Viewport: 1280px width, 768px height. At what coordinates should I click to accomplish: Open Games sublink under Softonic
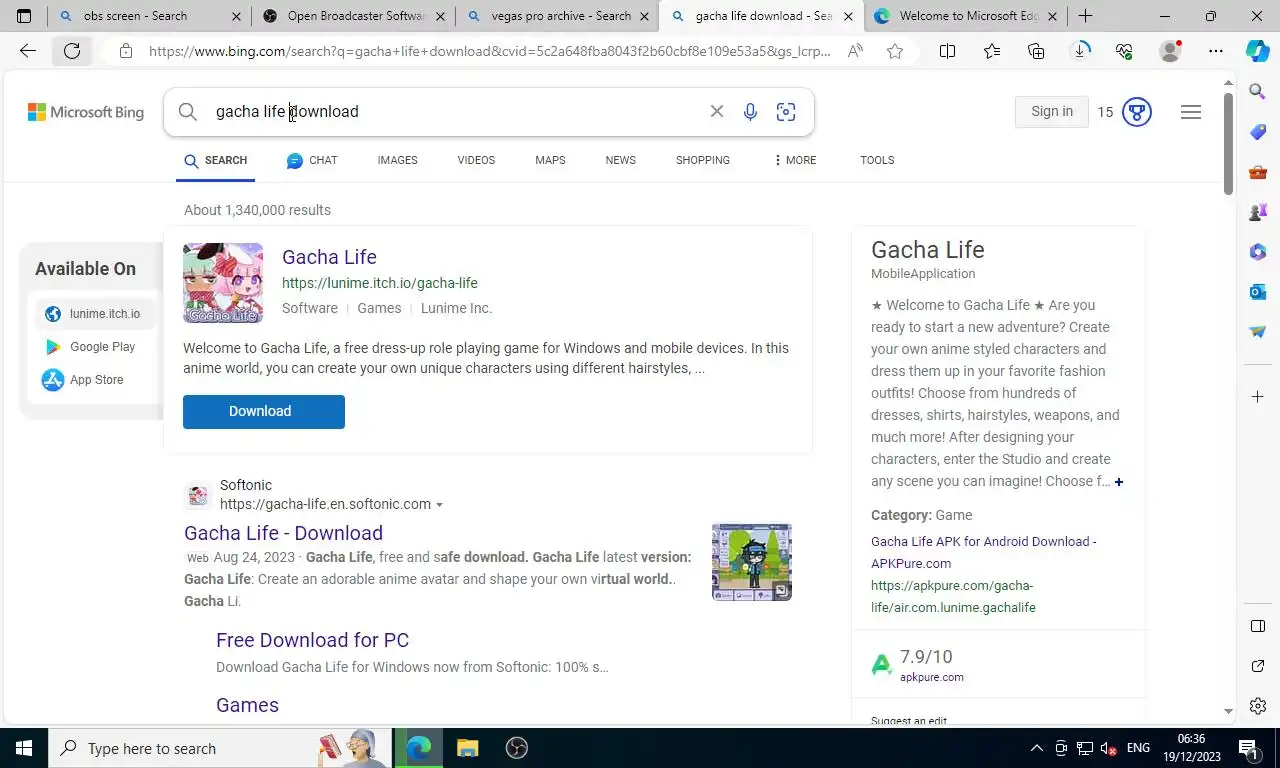247,705
